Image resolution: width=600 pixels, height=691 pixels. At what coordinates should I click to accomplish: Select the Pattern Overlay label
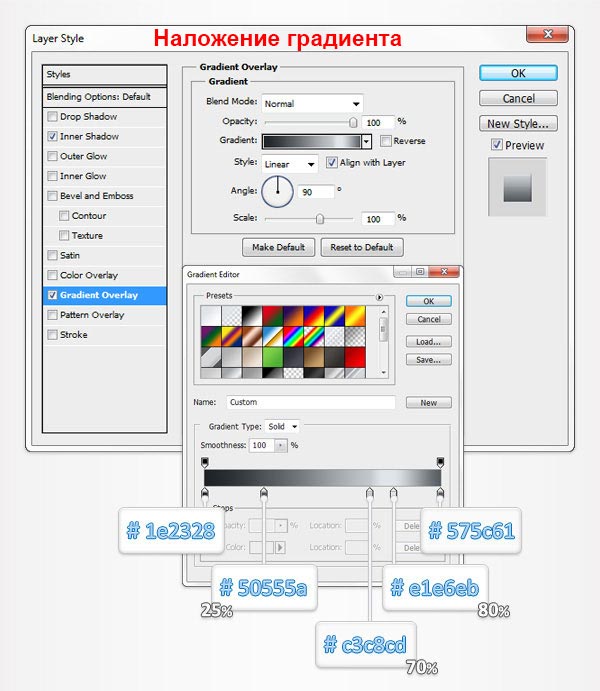coord(92,315)
